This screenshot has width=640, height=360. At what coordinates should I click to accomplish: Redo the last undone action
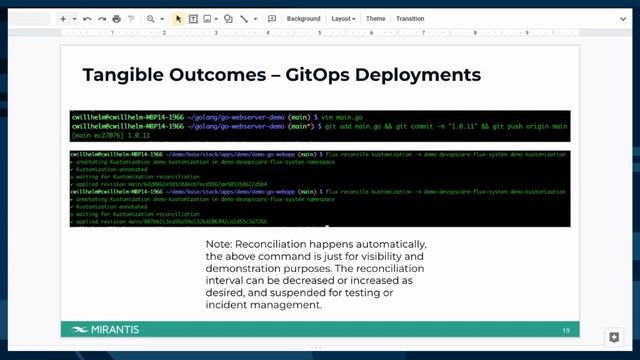click(102, 19)
